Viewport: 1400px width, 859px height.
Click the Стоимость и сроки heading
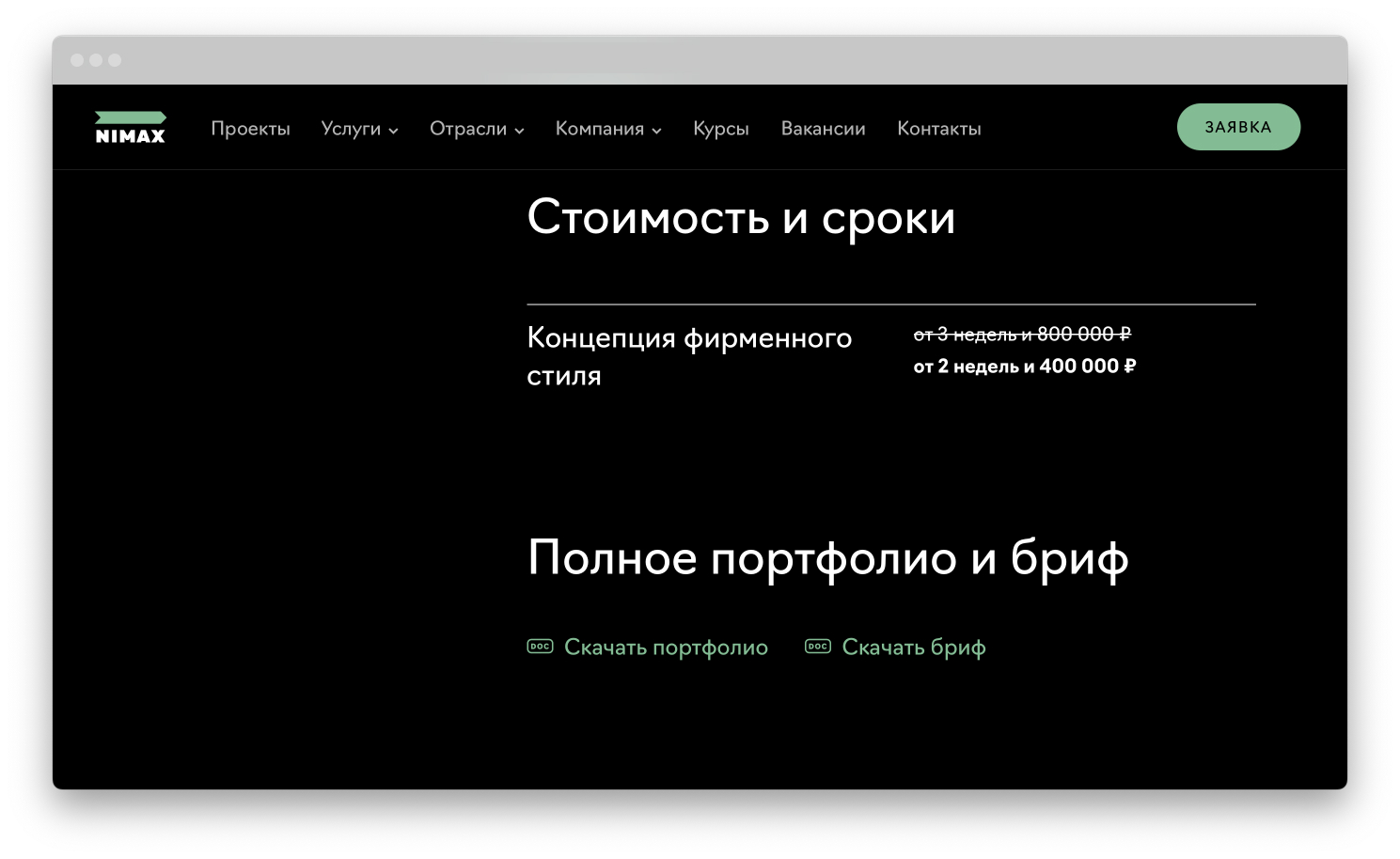[x=741, y=218]
